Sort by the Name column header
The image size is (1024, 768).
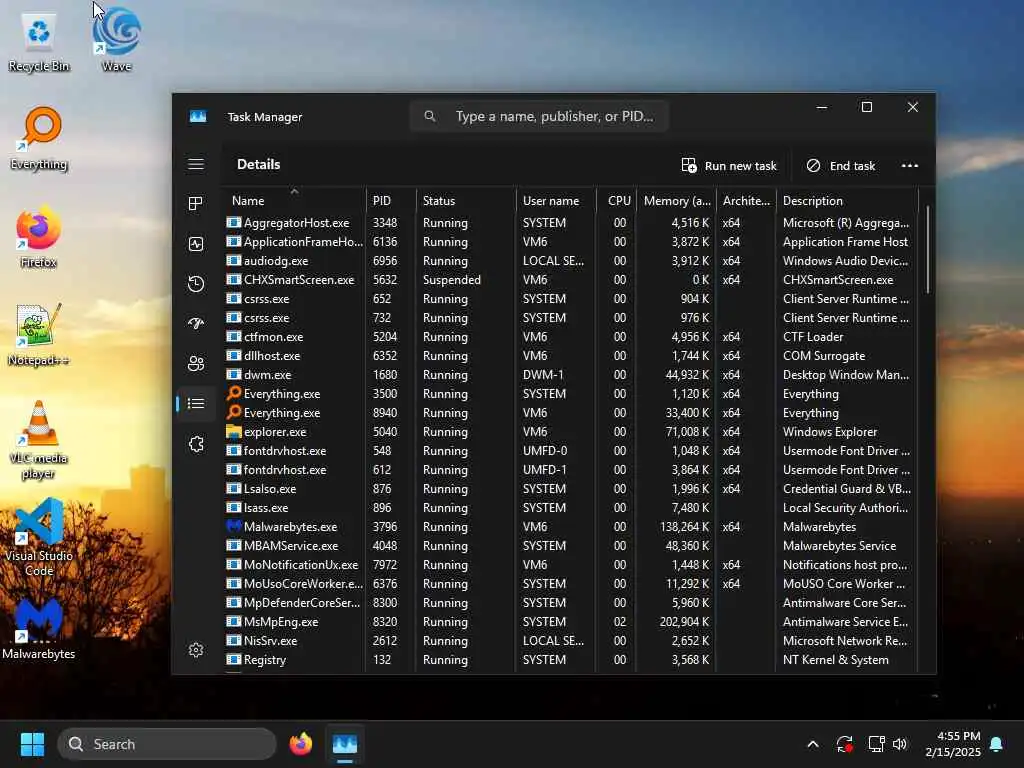(x=294, y=200)
